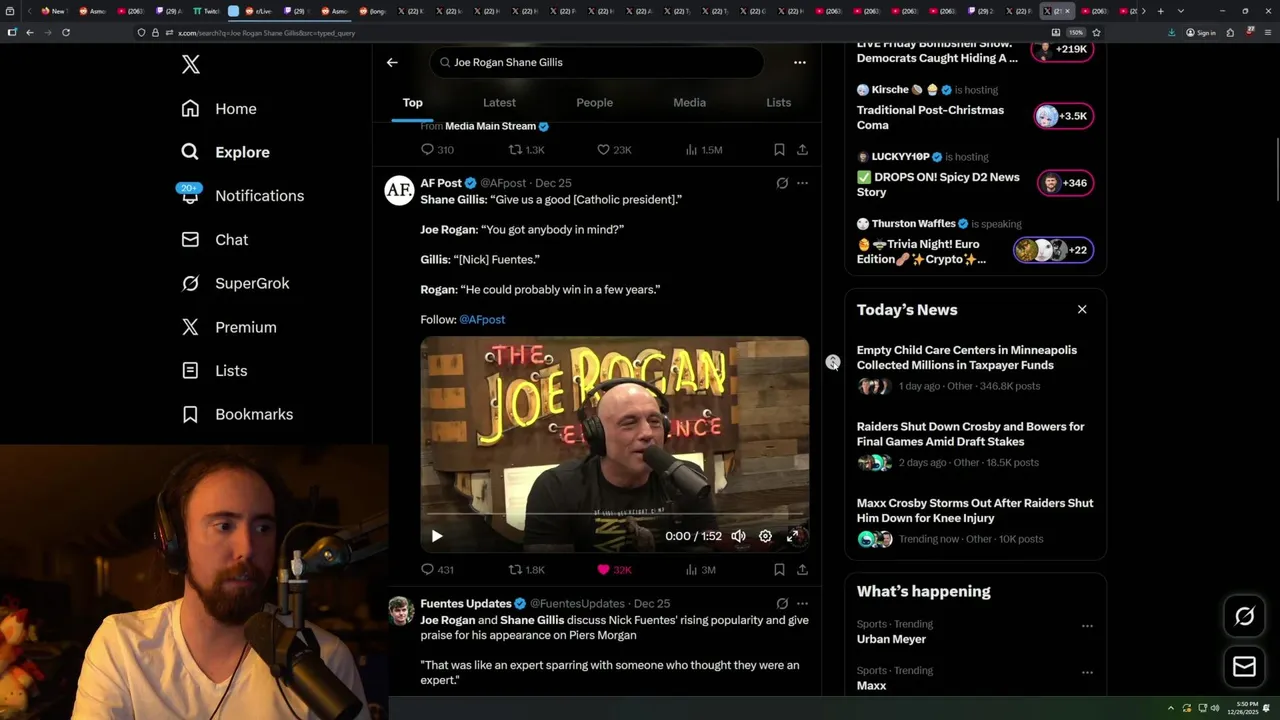Open more options on AF Post tweet

coord(802,183)
